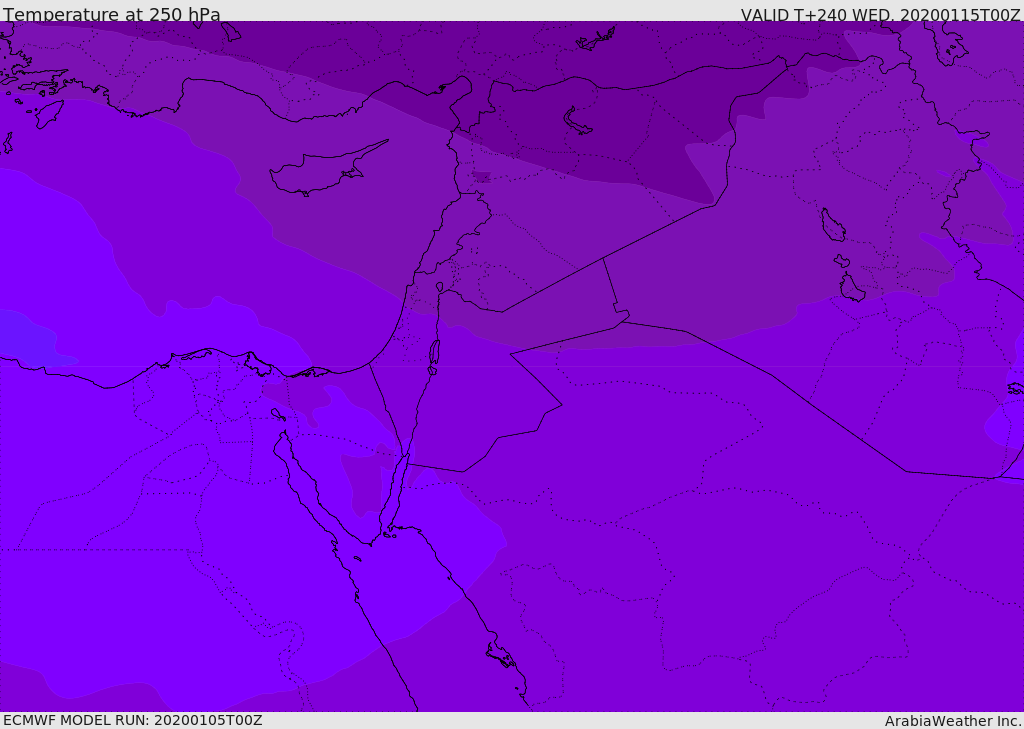Select the Lake Urmia outline at top right

950,43
